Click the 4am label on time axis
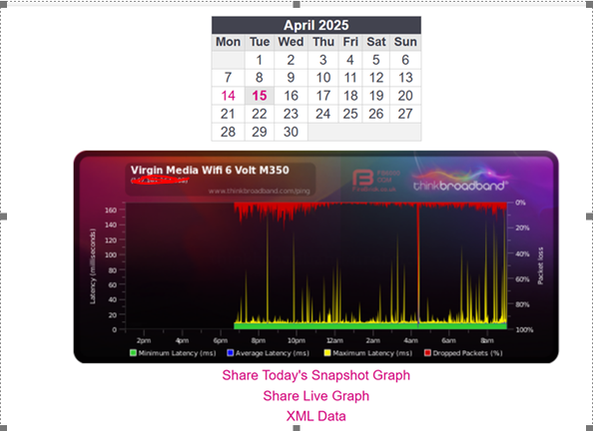 [x=411, y=340]
